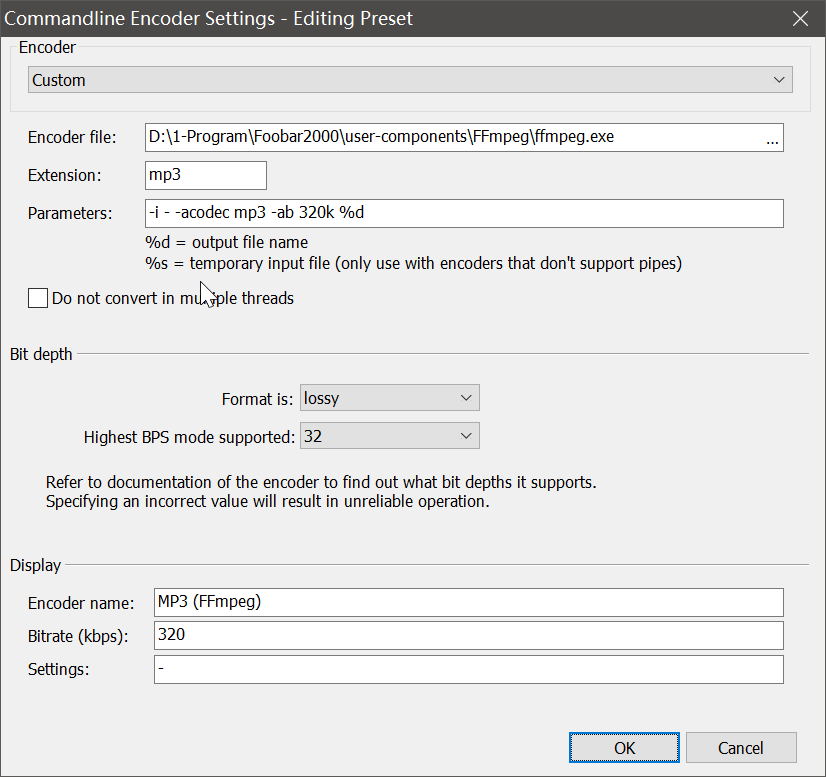Click the arrow next to the lossy format
The height and width of the screenshot is (777, 826).
click(x=465, y=398)
